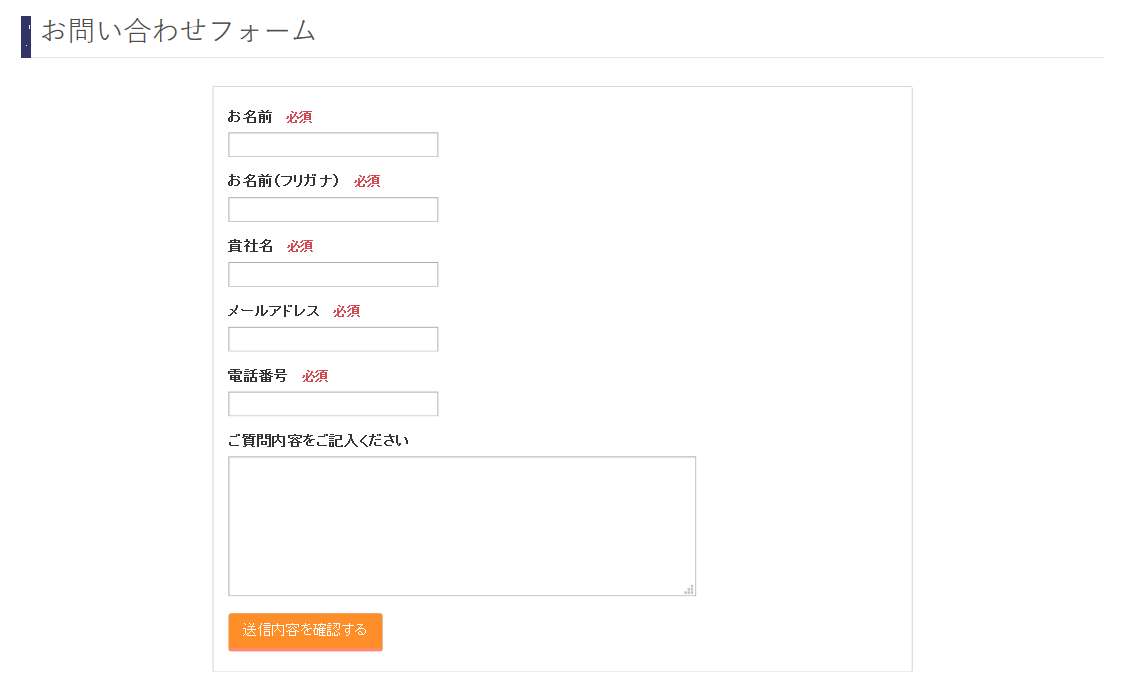Click the 必須 marker beside お名前
This screenshot has height=687, width=1121.
(299, 117)
